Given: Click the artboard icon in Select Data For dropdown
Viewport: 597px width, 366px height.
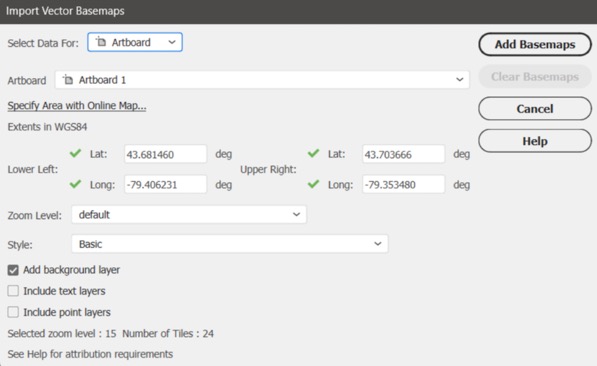Looking at the screenshot, I should [x=101, y=42].
